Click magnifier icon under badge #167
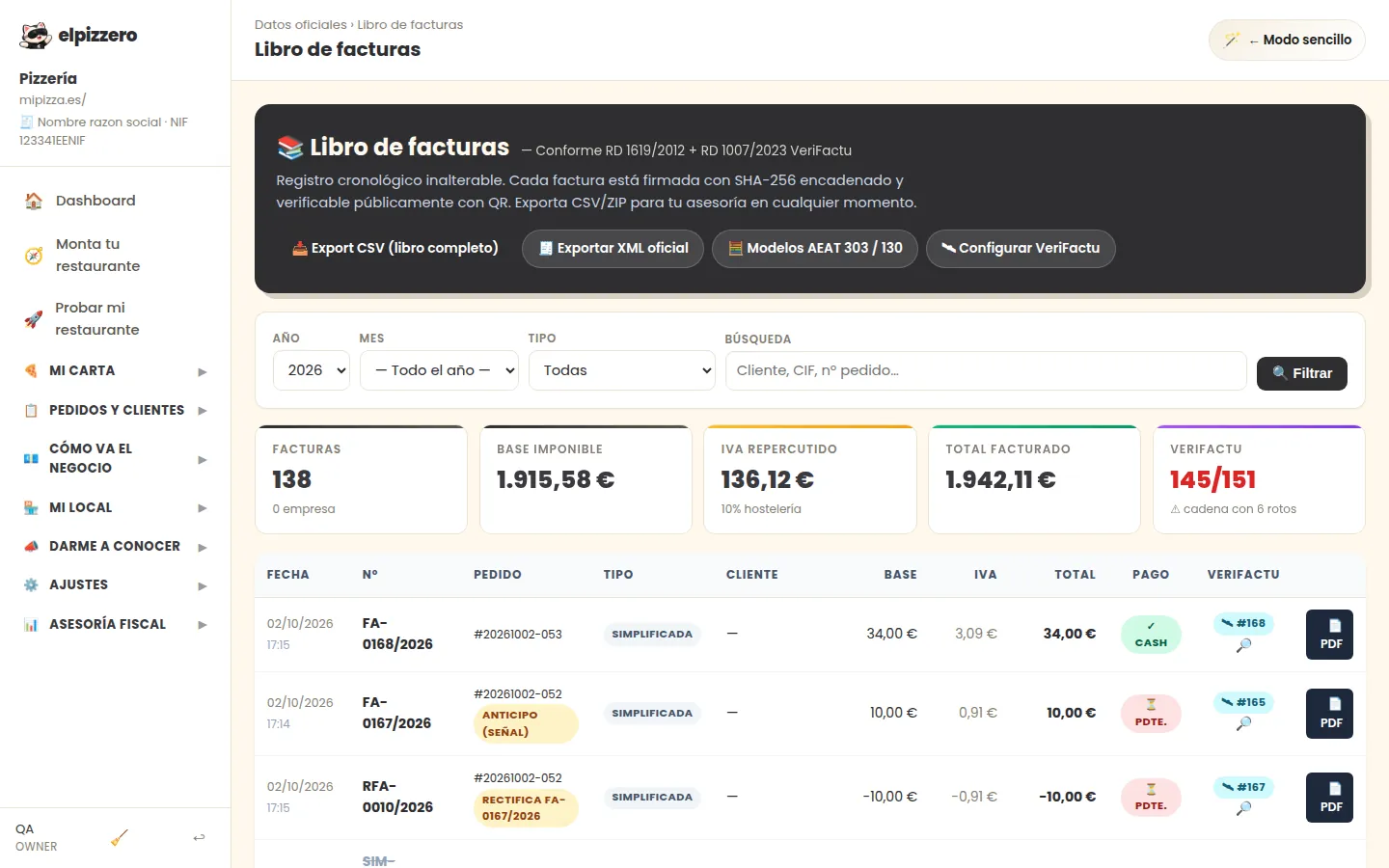Viewport: 1389px width, 868px height. [x=1244, y=808]
